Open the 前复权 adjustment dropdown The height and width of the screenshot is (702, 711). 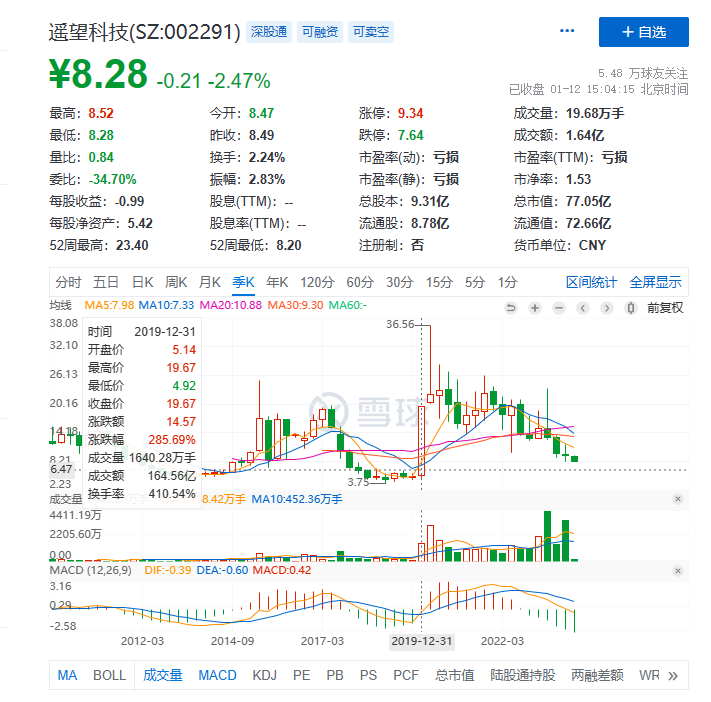tap(664, 307)
